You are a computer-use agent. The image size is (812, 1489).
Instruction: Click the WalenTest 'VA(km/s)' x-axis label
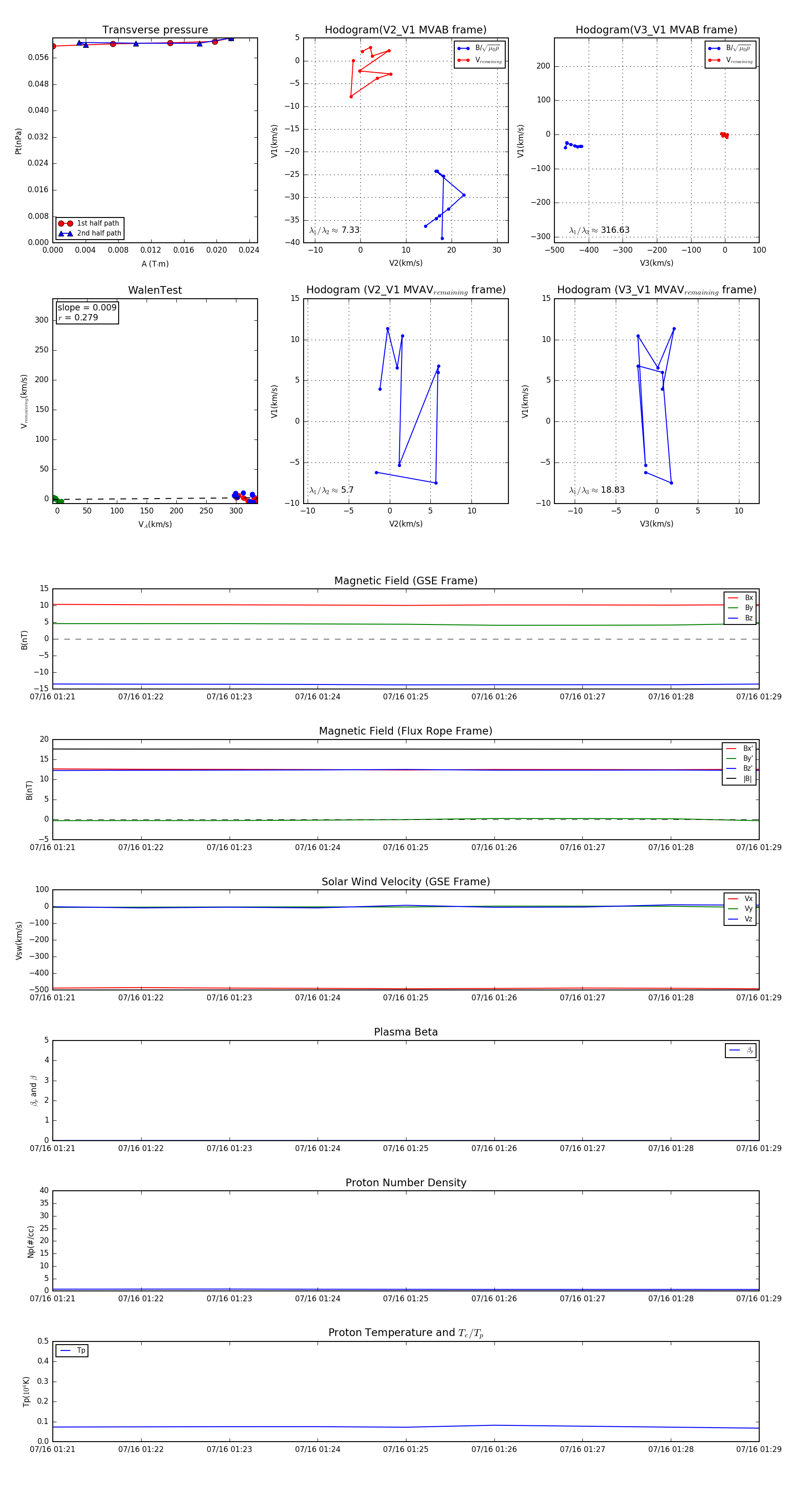[155, 524]
